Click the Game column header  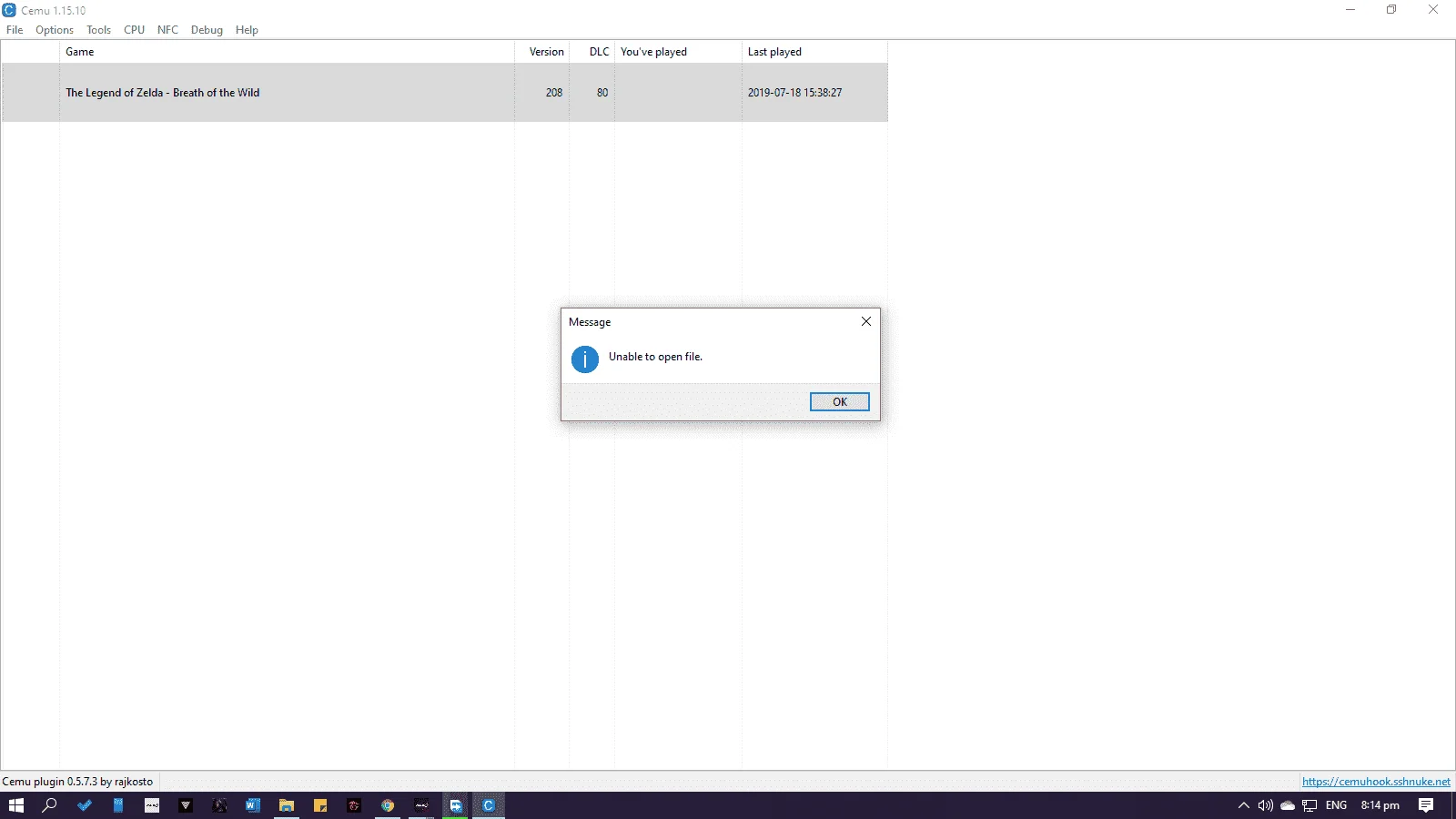[287, 52]
